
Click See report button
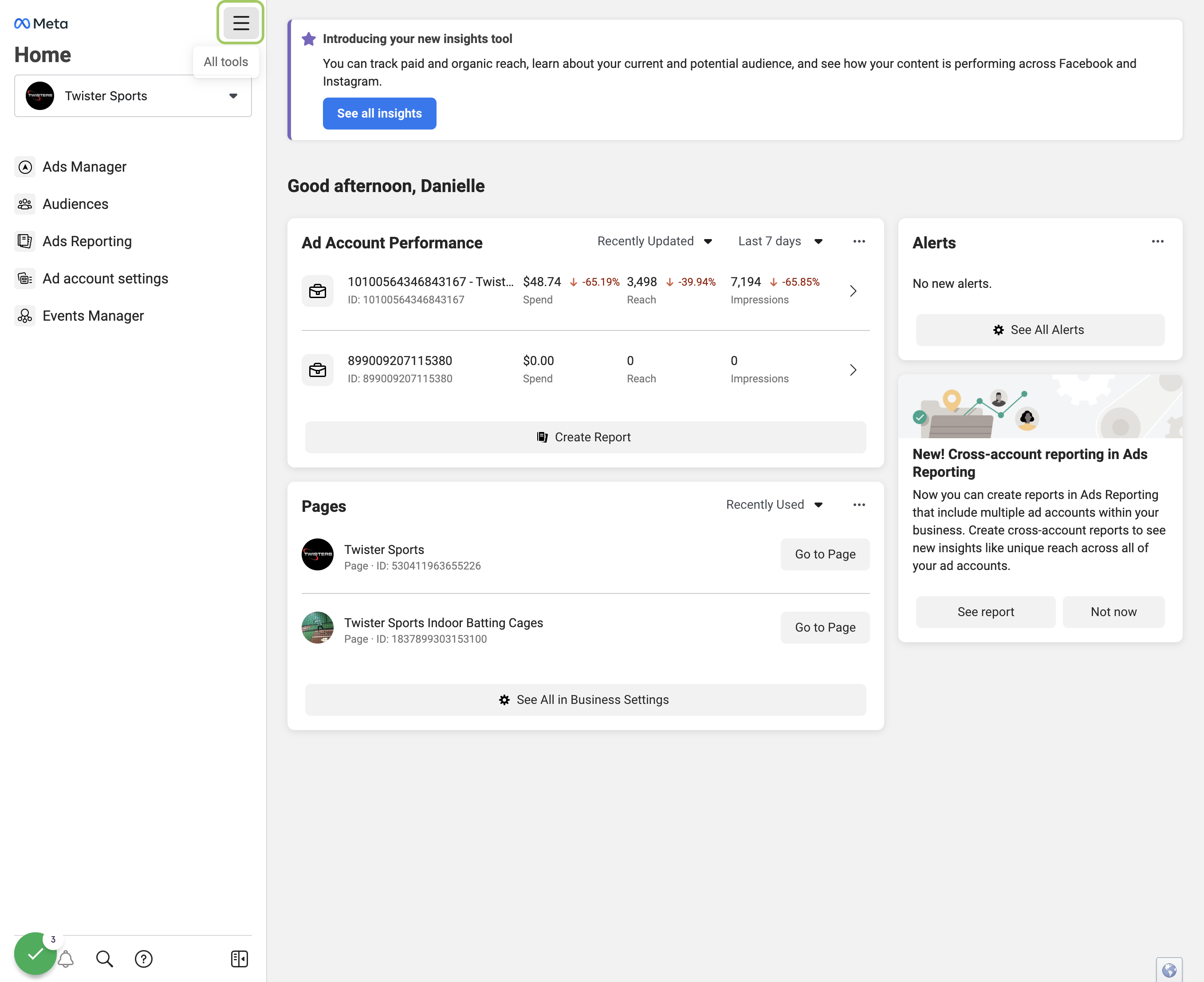(986, 612)
